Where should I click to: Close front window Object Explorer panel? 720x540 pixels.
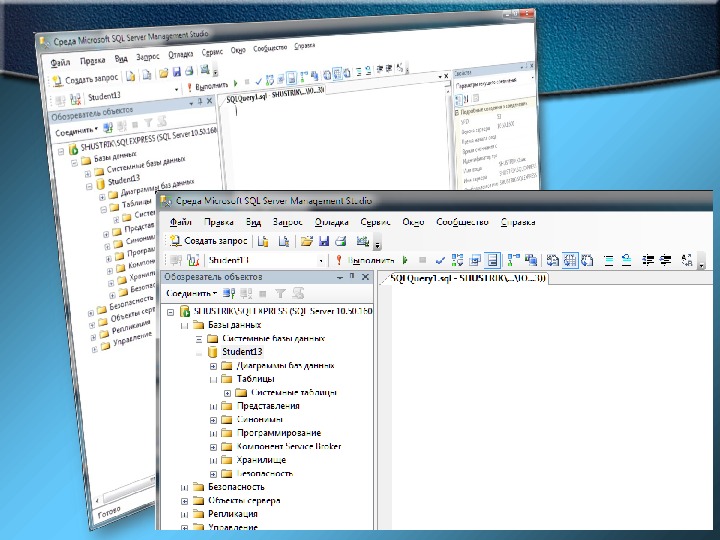pyautogui.click(x=366, y=277)
